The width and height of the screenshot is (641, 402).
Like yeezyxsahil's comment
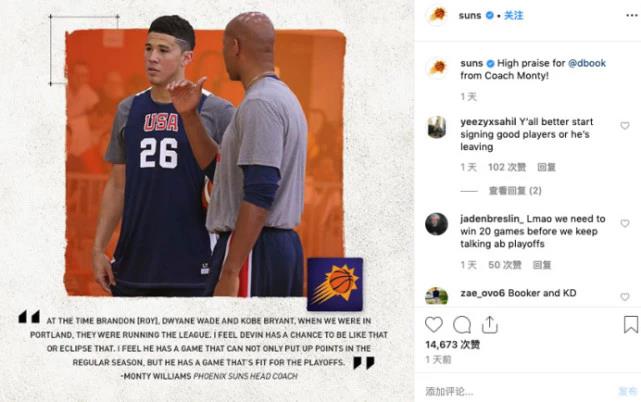click(x=625, y=126)
